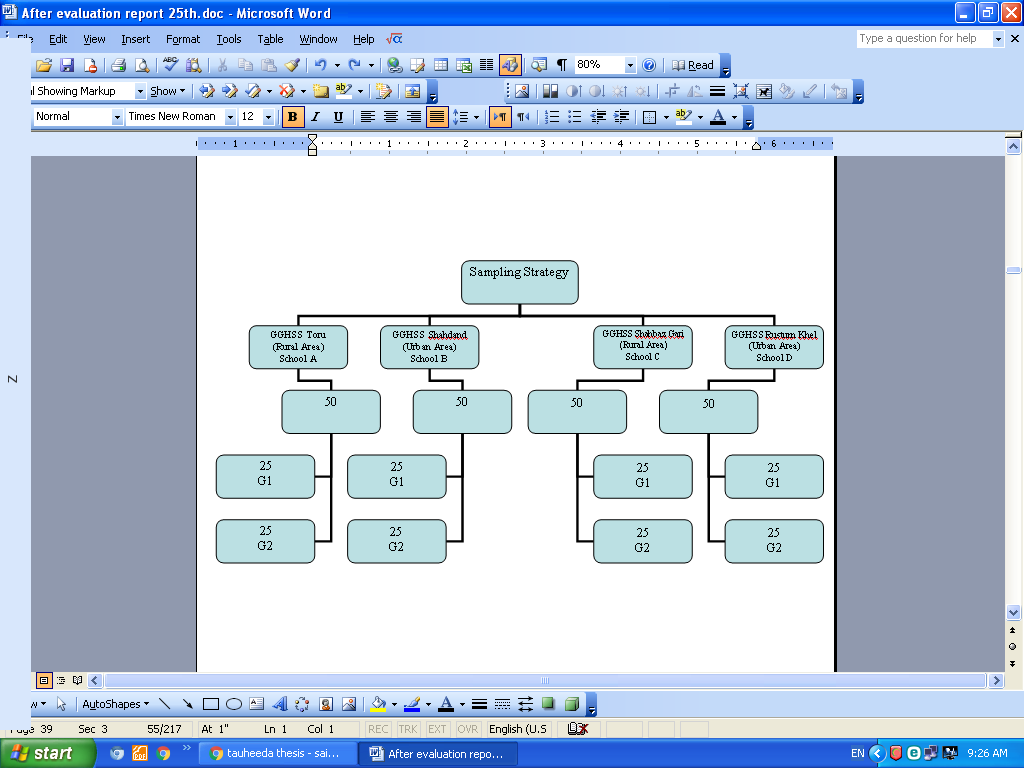Click the Undo arrow icon
Image resolution: width=1024 pixels, height=768 pixels.
click(x=320, y=65)
